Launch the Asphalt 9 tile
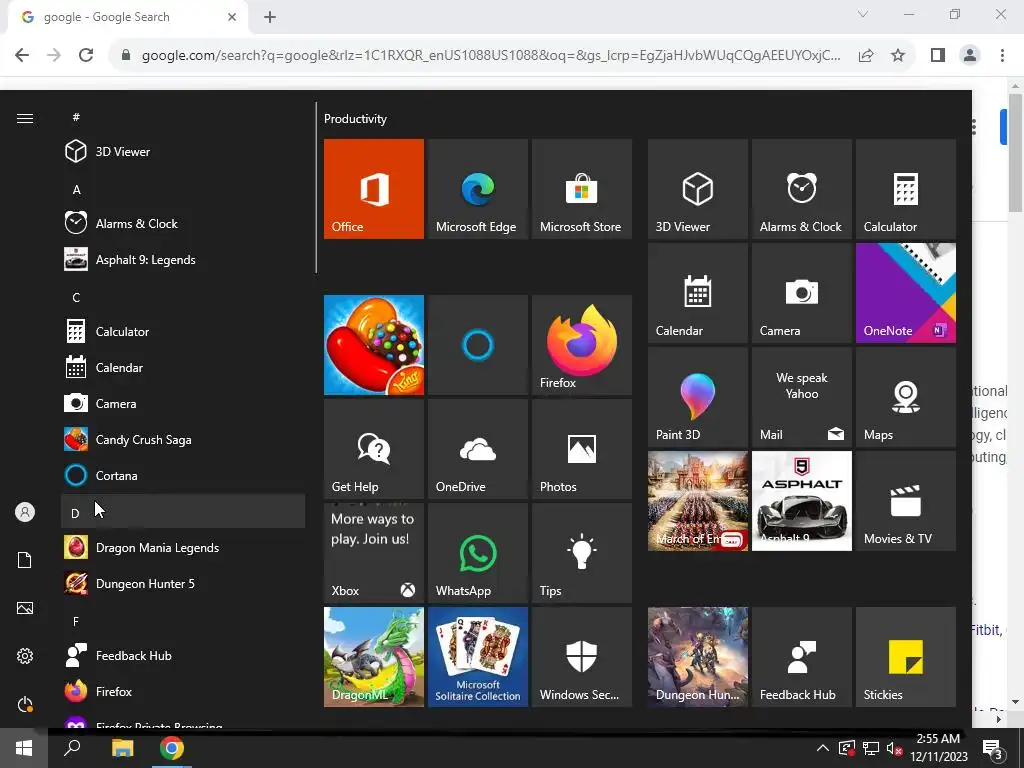This screenshot has width=1024, height=768. point(801,501)
